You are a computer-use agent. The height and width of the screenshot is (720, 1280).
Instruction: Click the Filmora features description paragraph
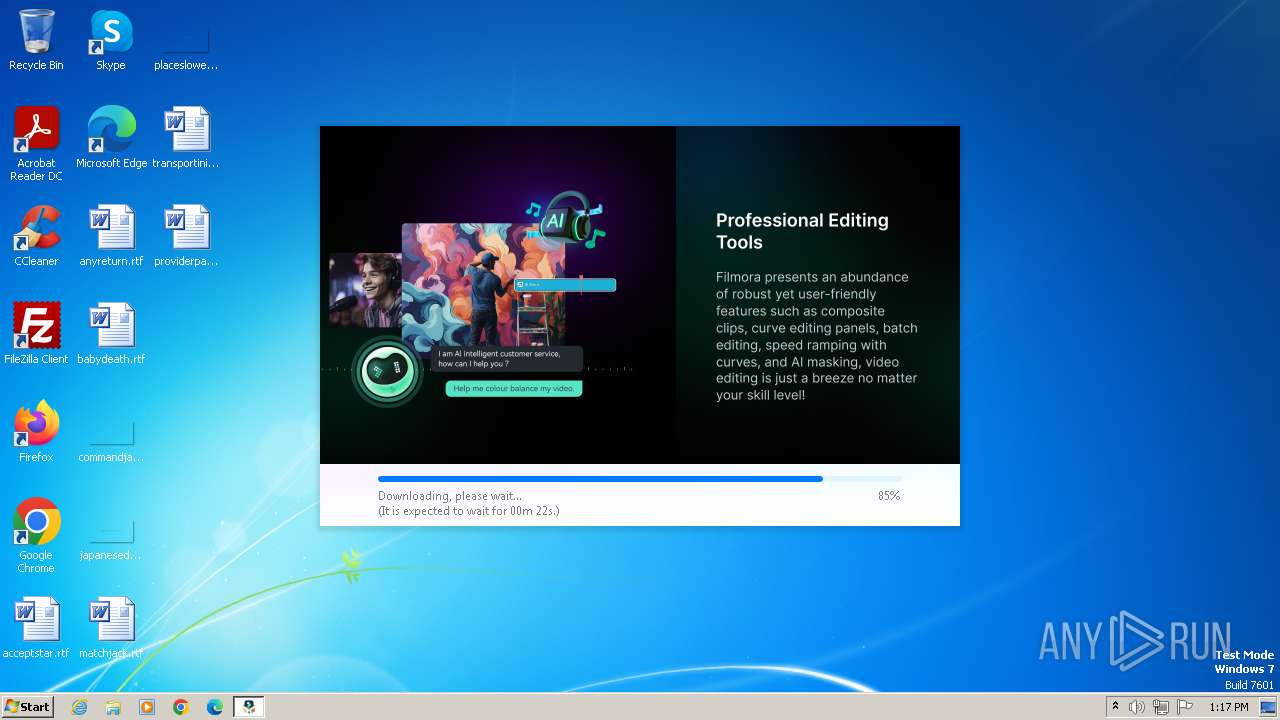click(x=817, y=336)
